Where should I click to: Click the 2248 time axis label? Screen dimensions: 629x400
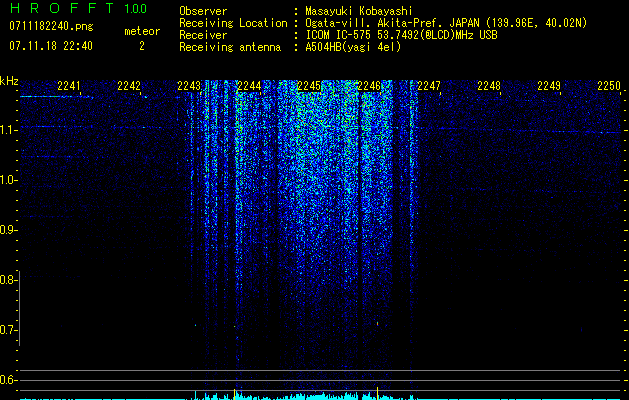click(x=489, y=86)
